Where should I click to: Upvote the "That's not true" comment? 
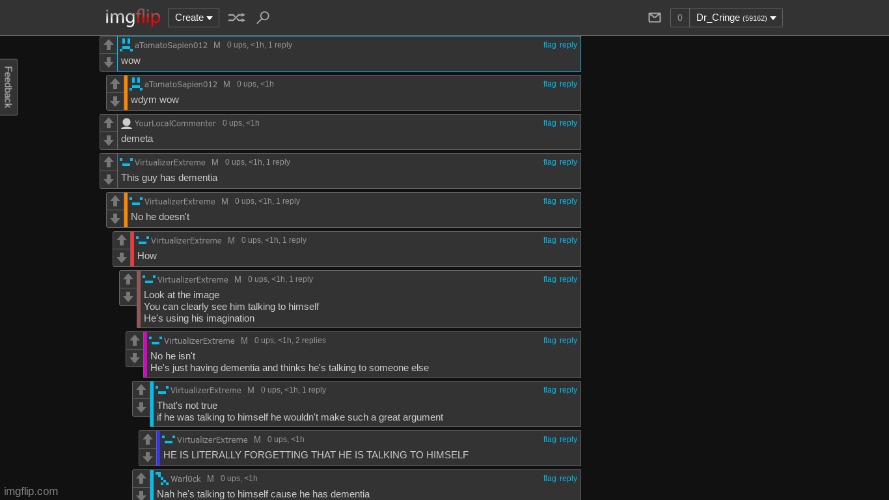click(x=141, y=390)
